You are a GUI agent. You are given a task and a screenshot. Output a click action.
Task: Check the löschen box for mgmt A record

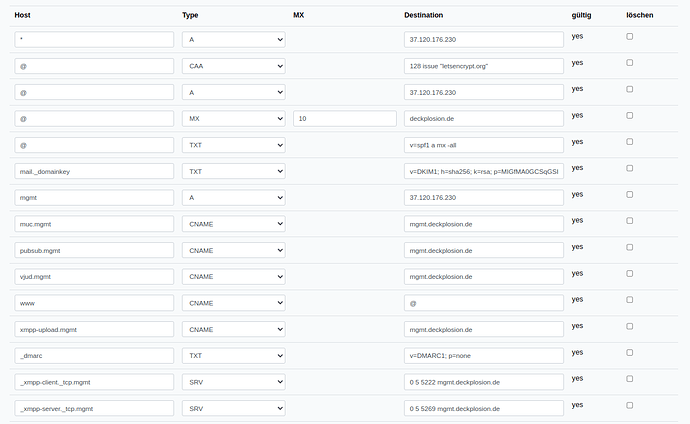630,194
